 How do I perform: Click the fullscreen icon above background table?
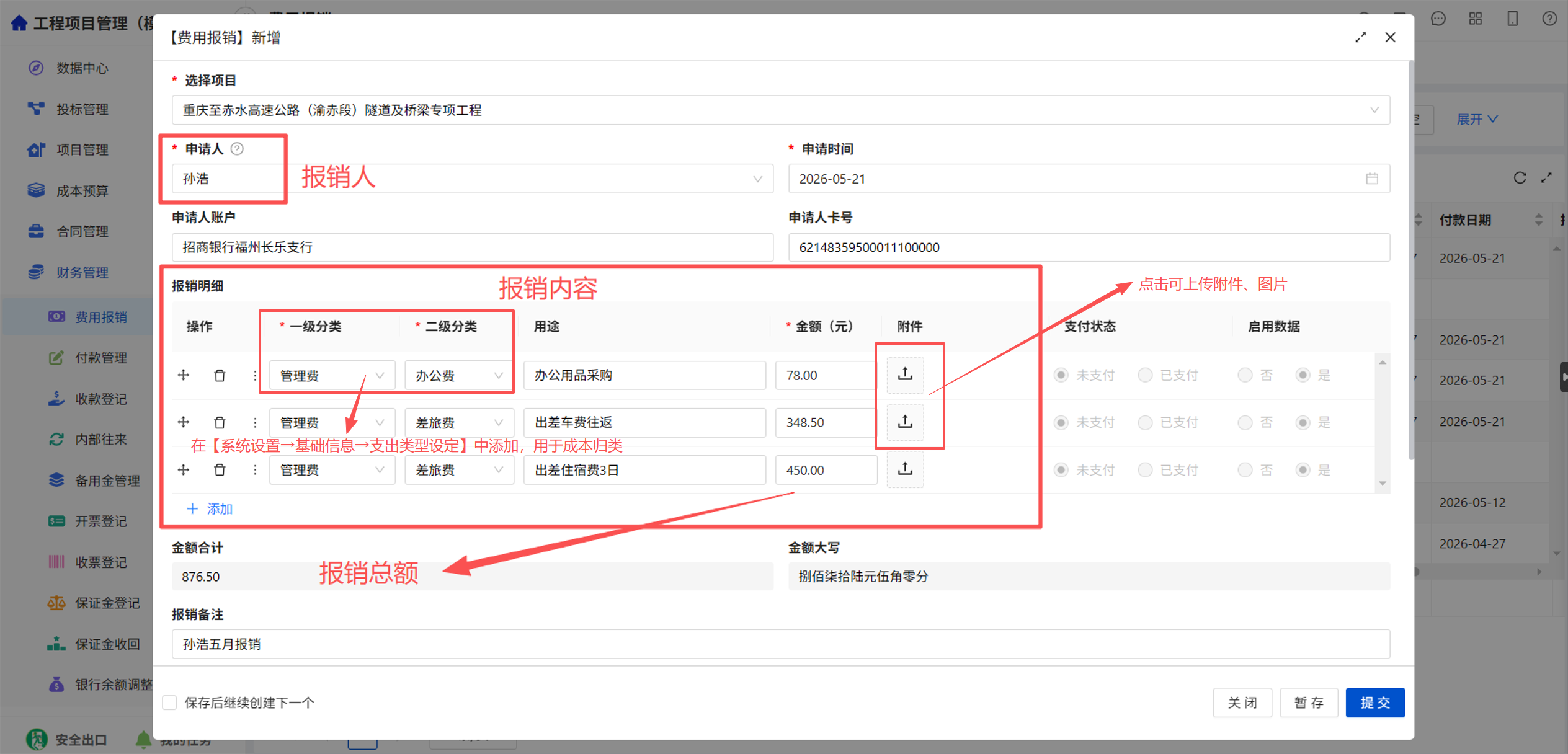pos(1547,178)
